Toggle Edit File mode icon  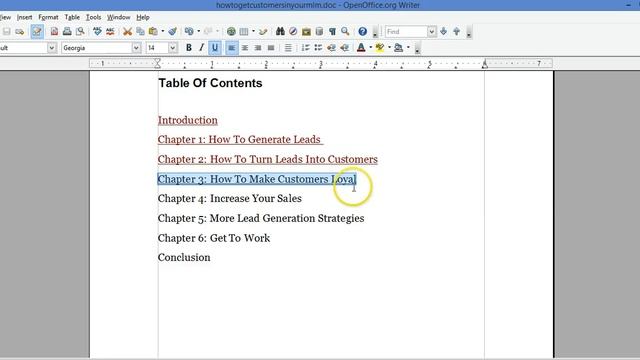(37, 31)
